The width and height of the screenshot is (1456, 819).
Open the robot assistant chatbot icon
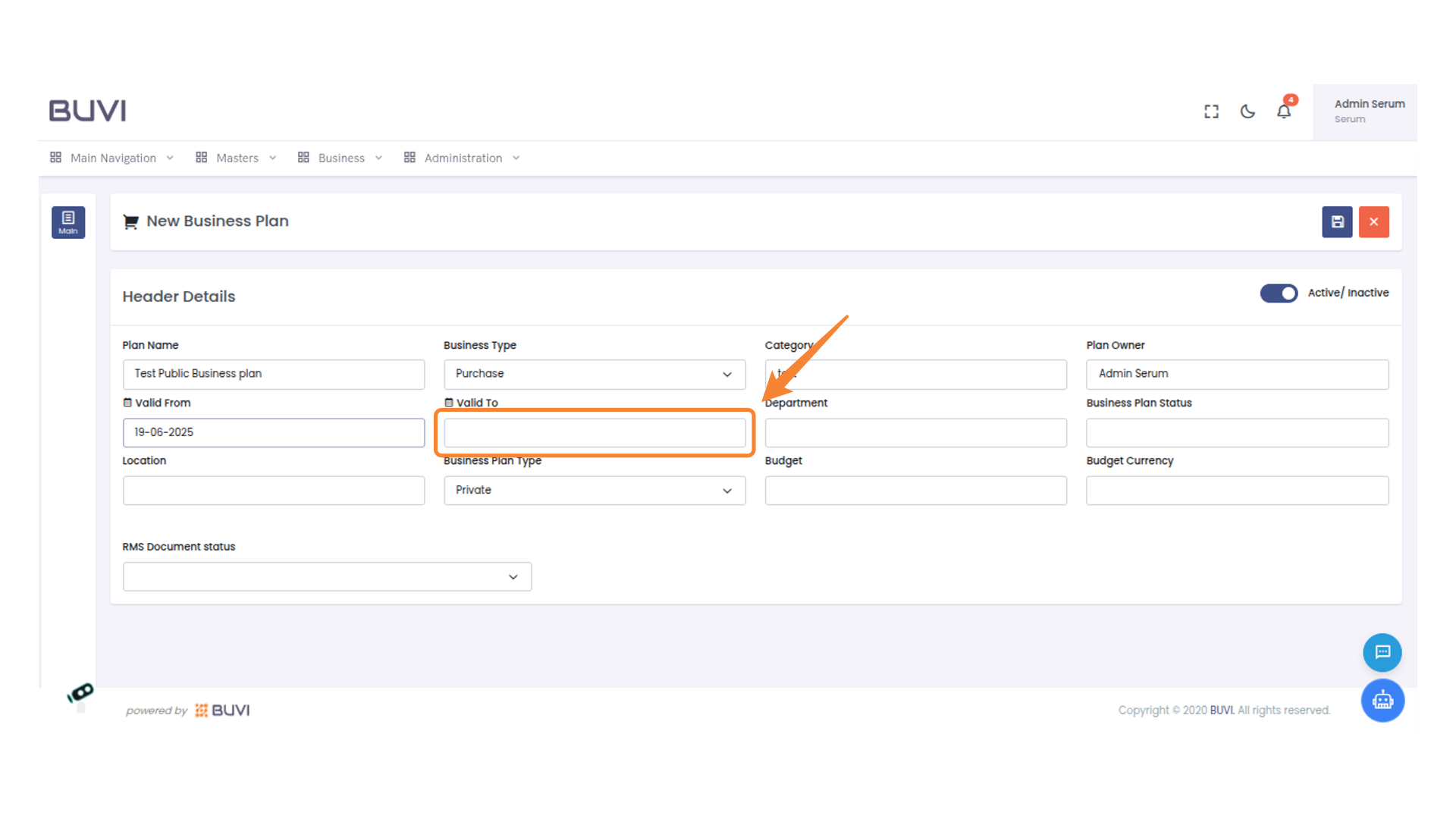pyautogui.click(x=1382, y=700)
